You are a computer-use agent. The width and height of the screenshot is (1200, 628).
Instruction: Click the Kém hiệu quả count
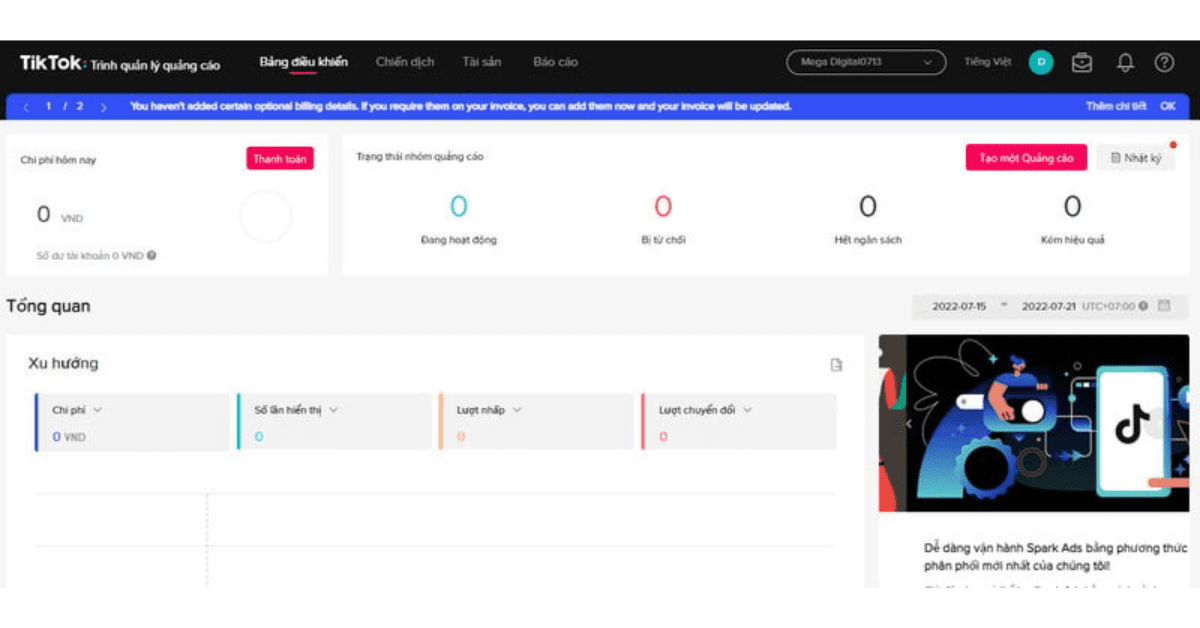(1072, 207)
